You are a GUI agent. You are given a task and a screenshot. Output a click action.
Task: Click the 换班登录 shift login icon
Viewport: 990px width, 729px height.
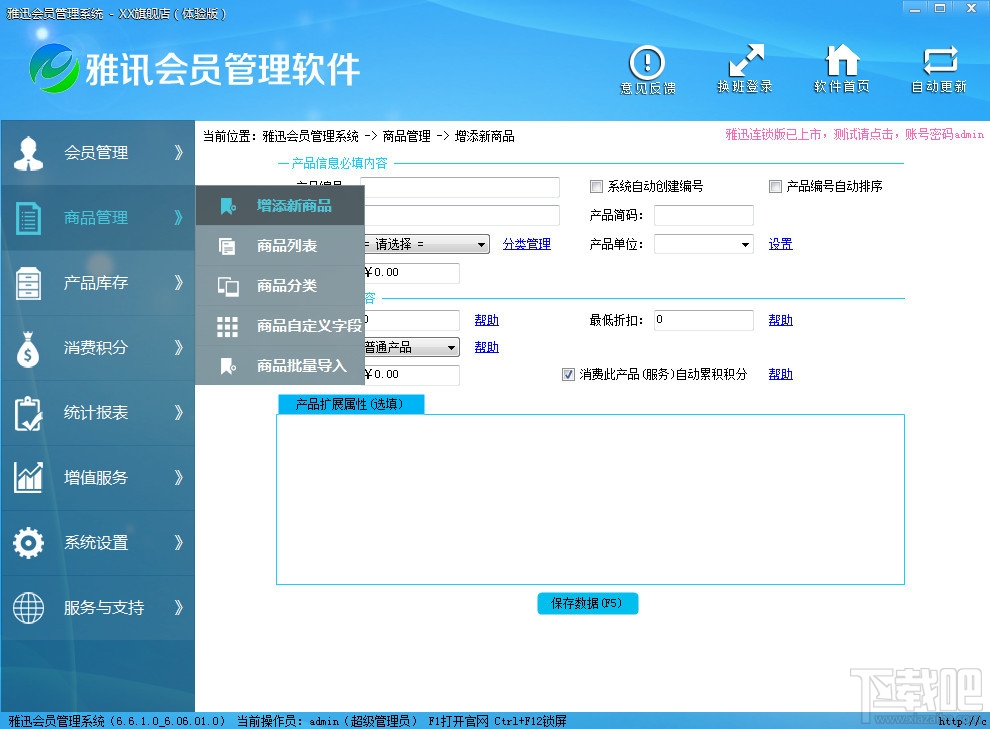(x=744, y=68)
